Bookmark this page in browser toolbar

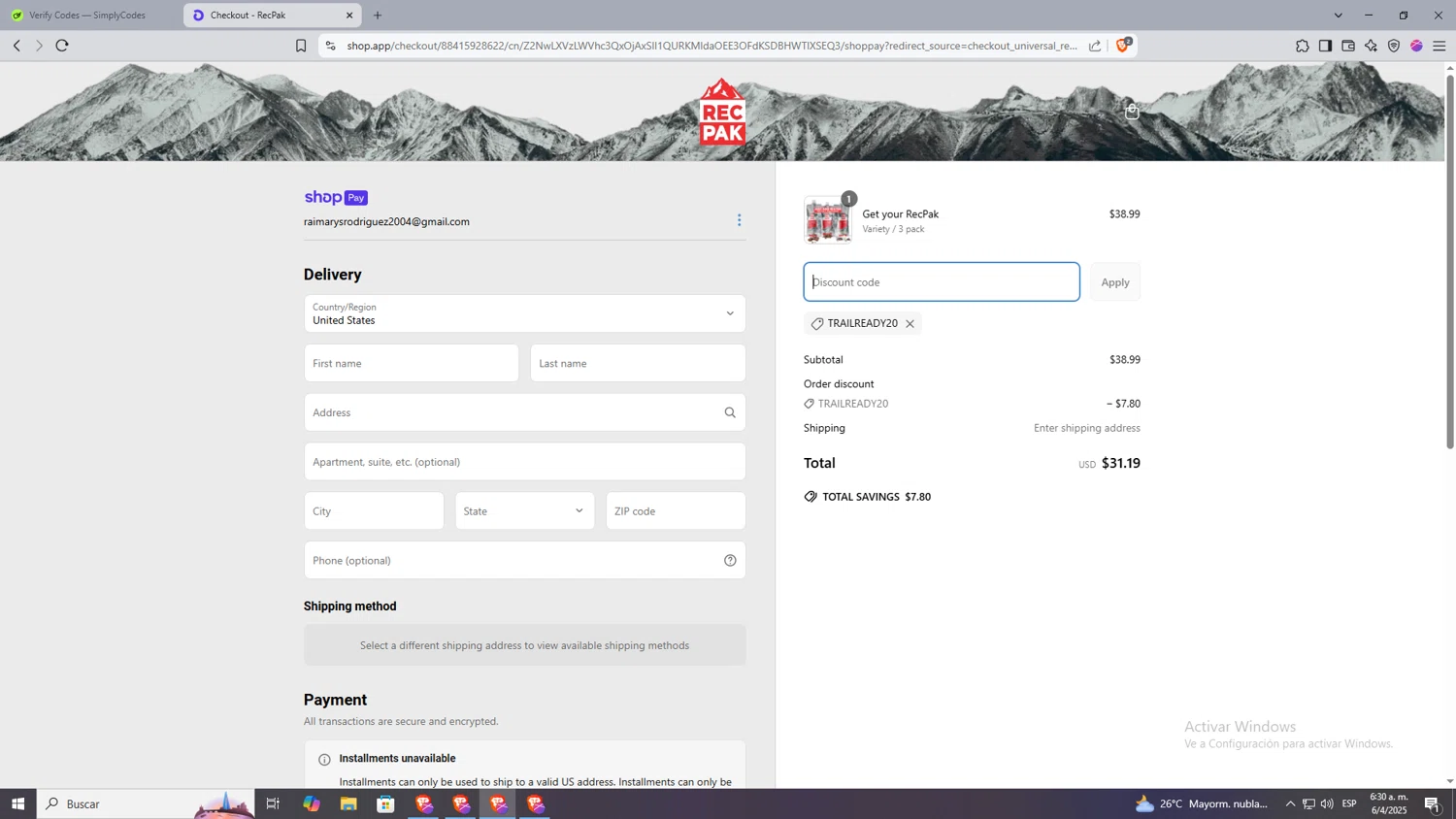click(x=301, y=46)
